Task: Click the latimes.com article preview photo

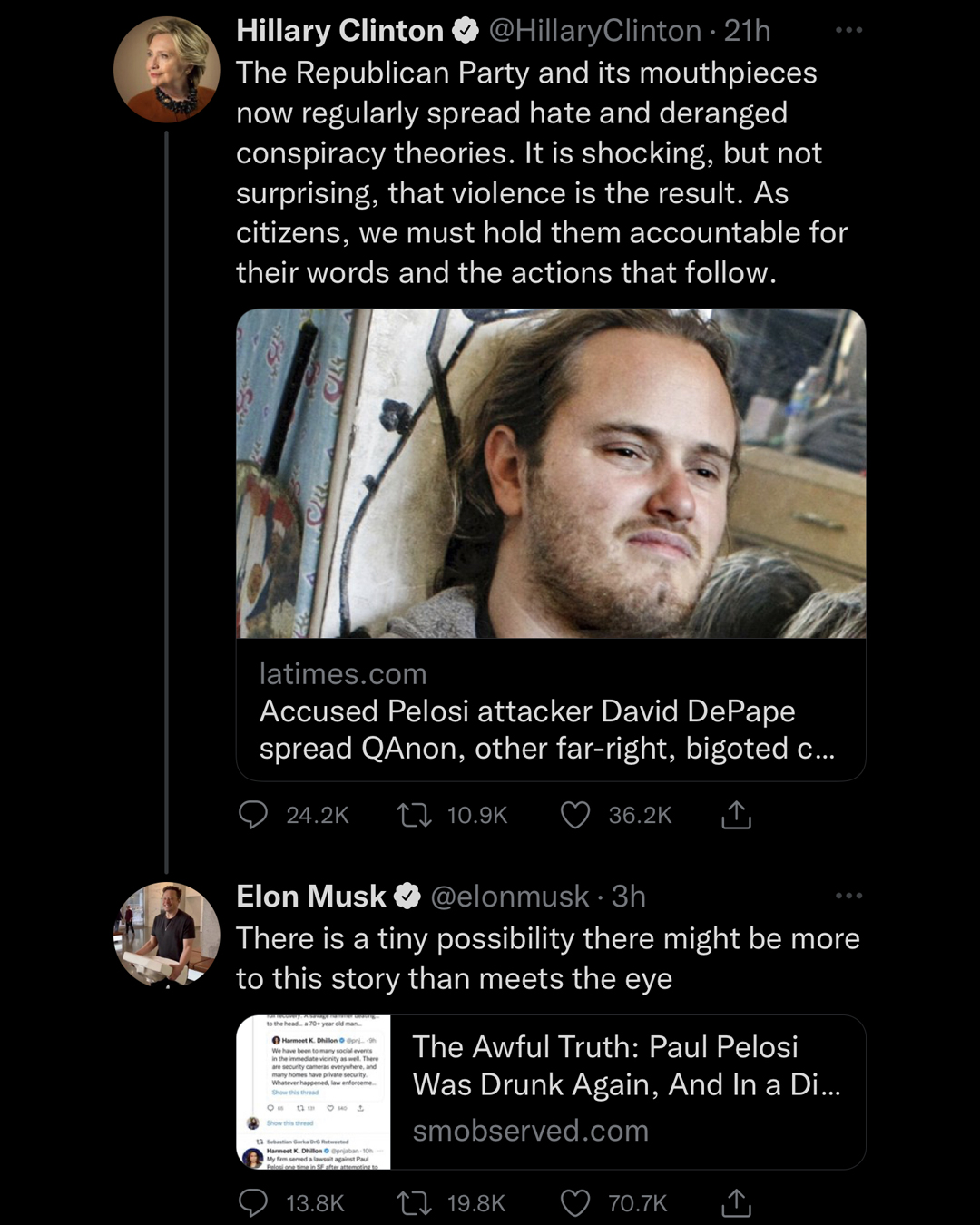Action: pyautogui.click(x=551, y=473)
